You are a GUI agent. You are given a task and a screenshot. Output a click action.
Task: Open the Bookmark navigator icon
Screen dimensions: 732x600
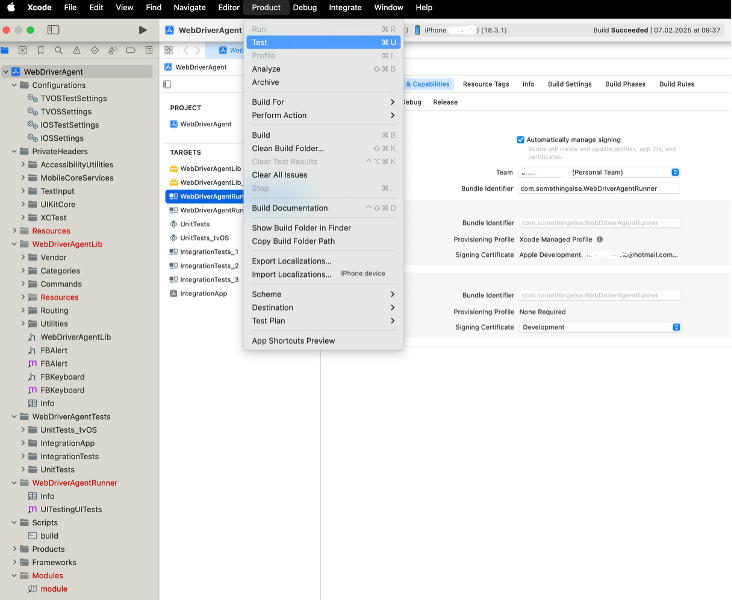41,50
